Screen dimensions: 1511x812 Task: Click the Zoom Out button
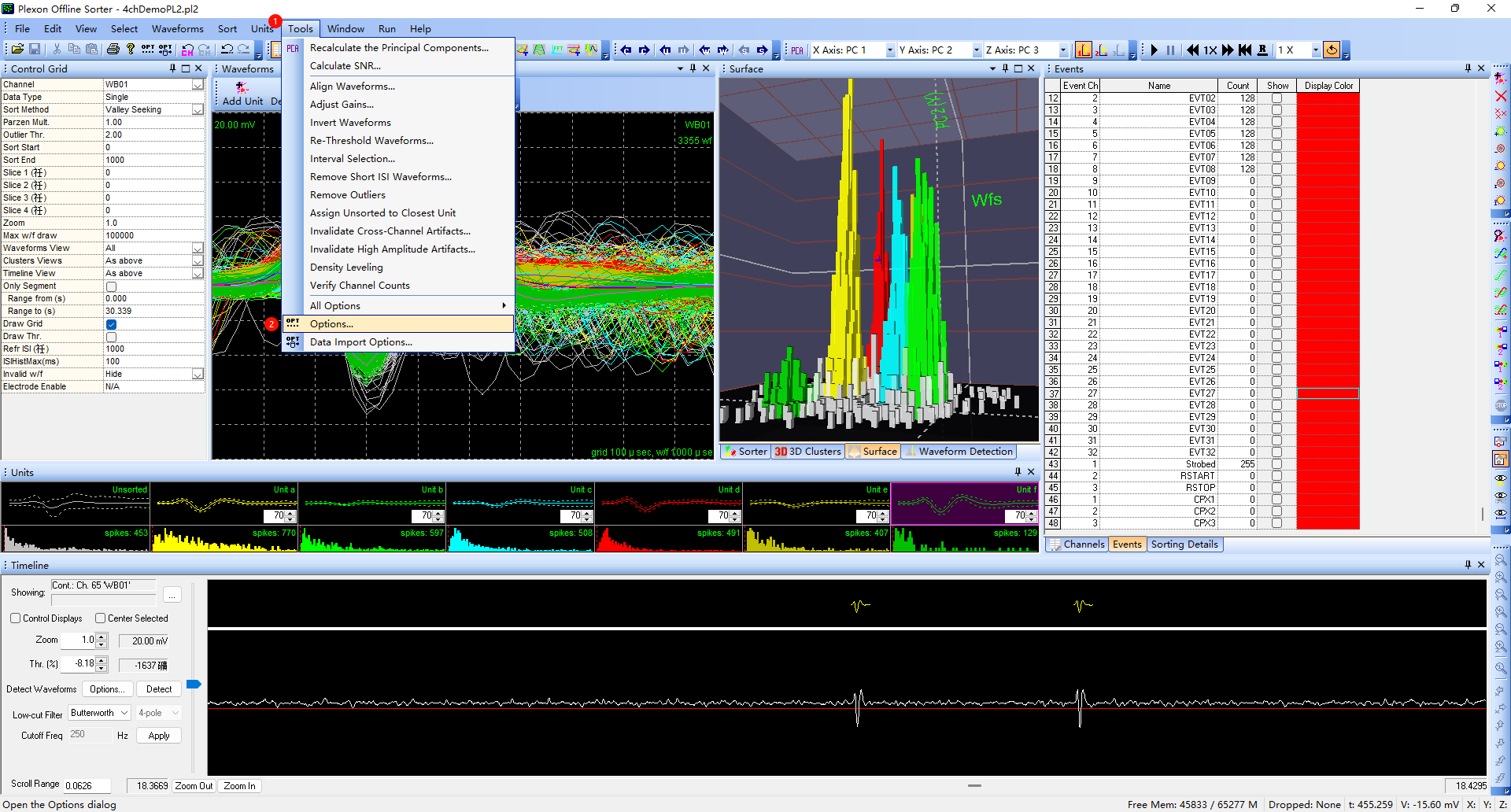coord(194,786)
